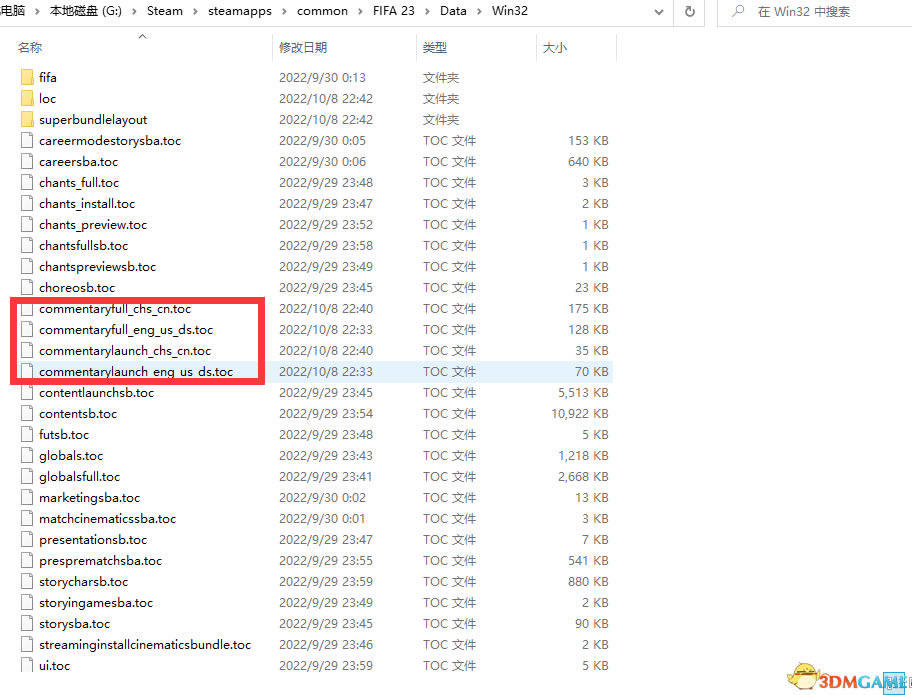This screenshot has height=695, width=912.
Task: Select streaminginstallcinematicsbundle.toc file name
Action: [145, 644]
